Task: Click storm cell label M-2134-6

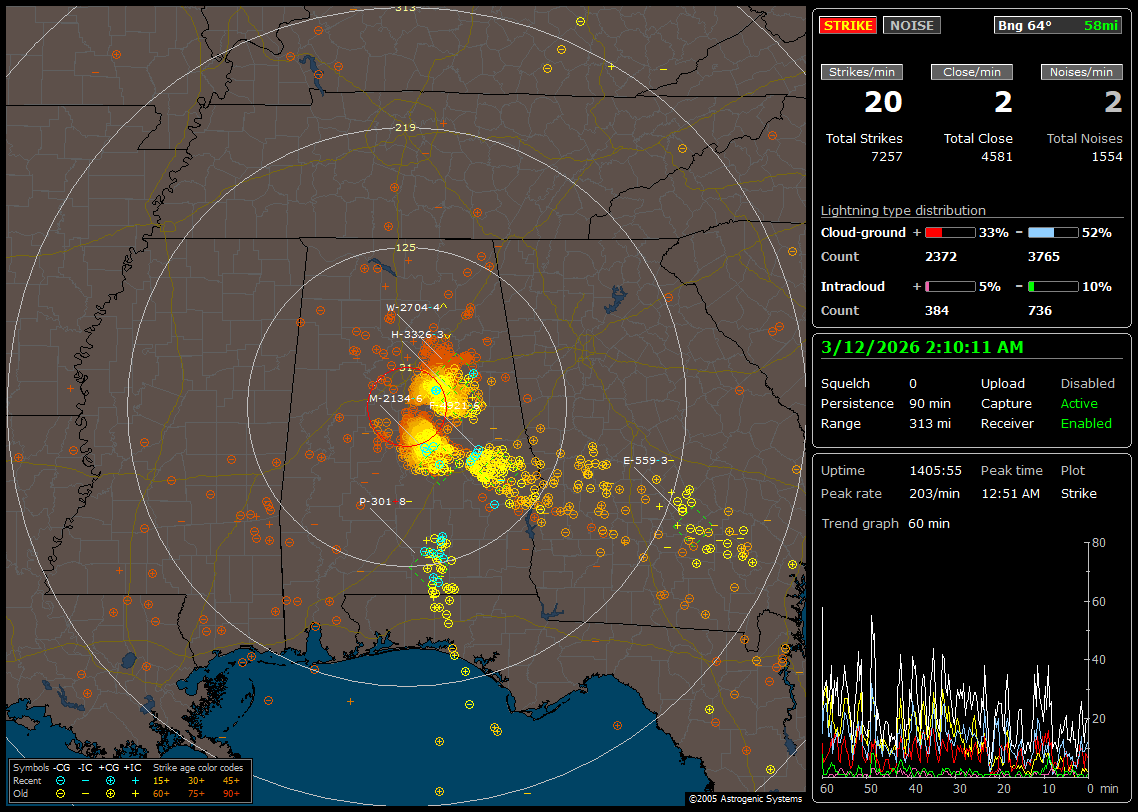Action: [x=395, y=398]
